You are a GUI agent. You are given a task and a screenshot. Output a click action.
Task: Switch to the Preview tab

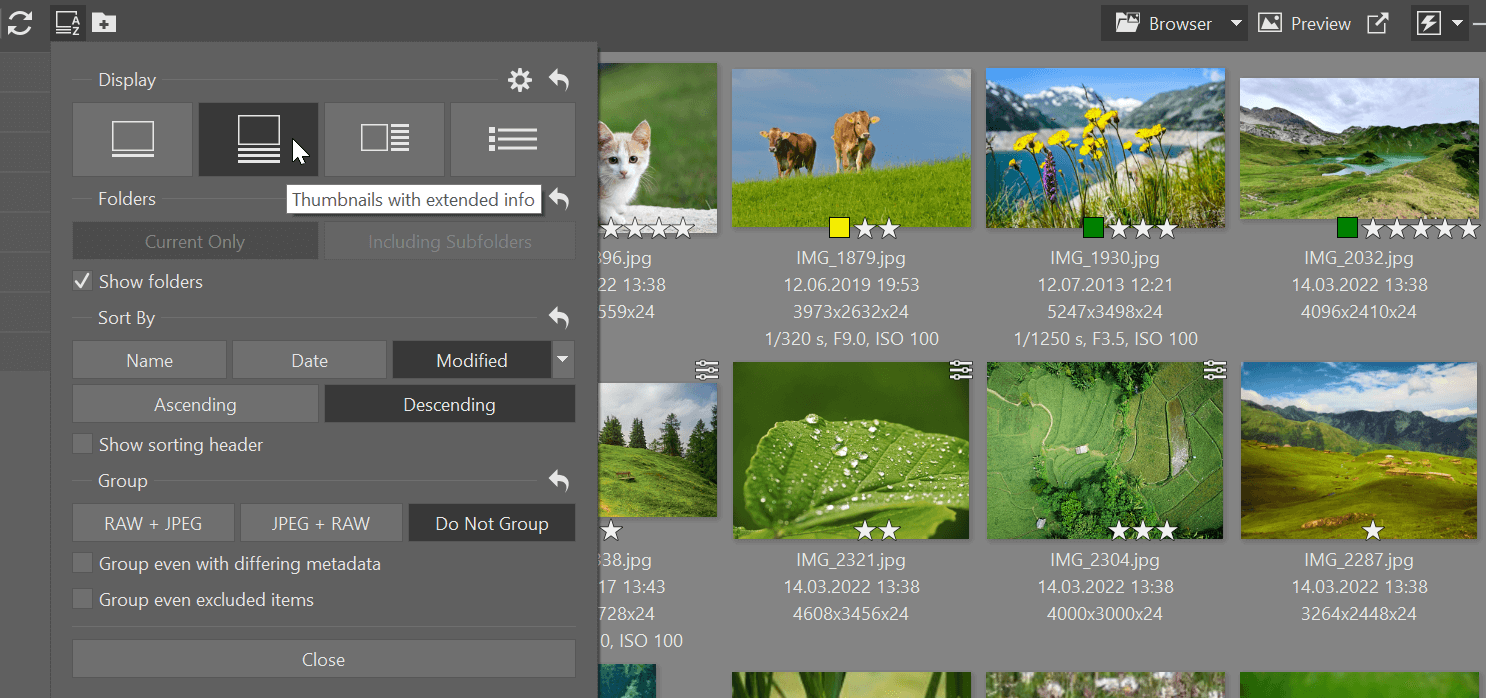tap(1305, 23)
